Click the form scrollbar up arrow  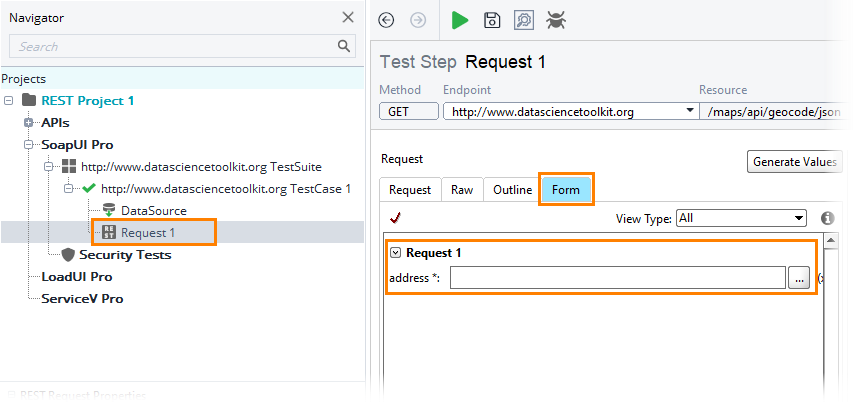click(x=831, y=240)
